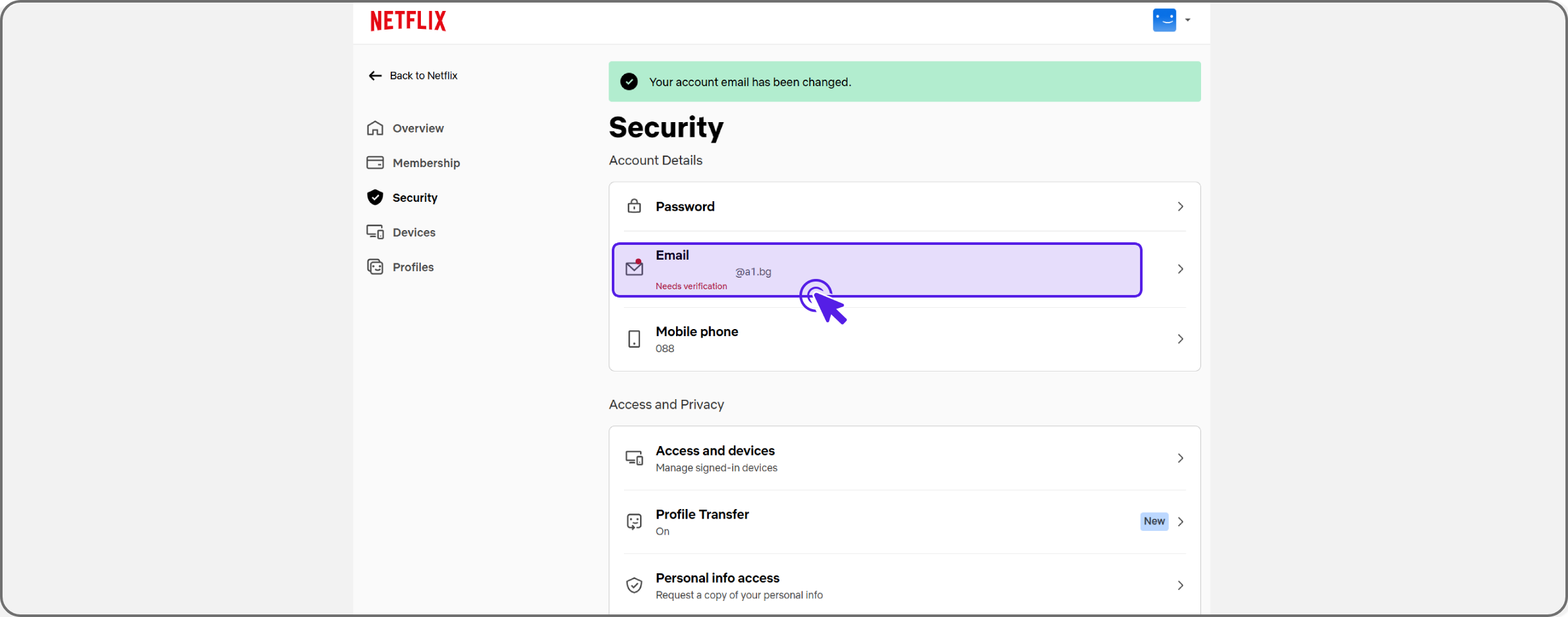Open the Email row chevron arrow

(x=1180, y=269)
